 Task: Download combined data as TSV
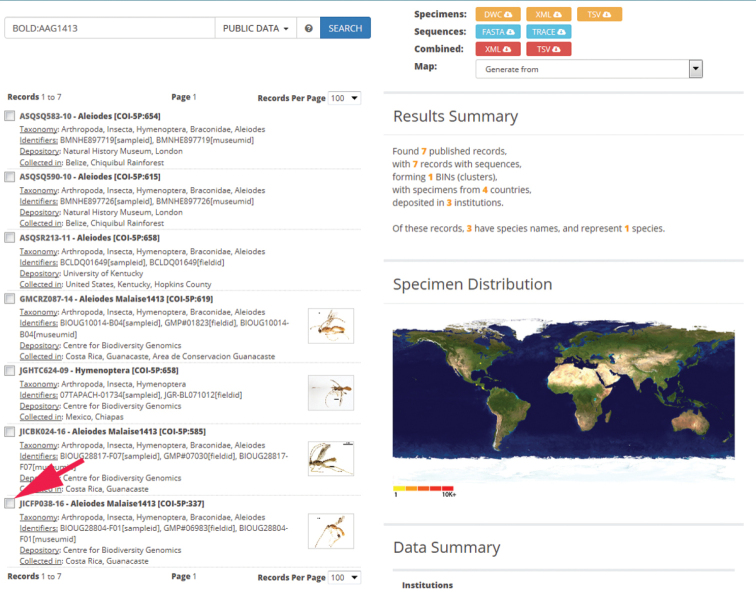pos(547,49)
